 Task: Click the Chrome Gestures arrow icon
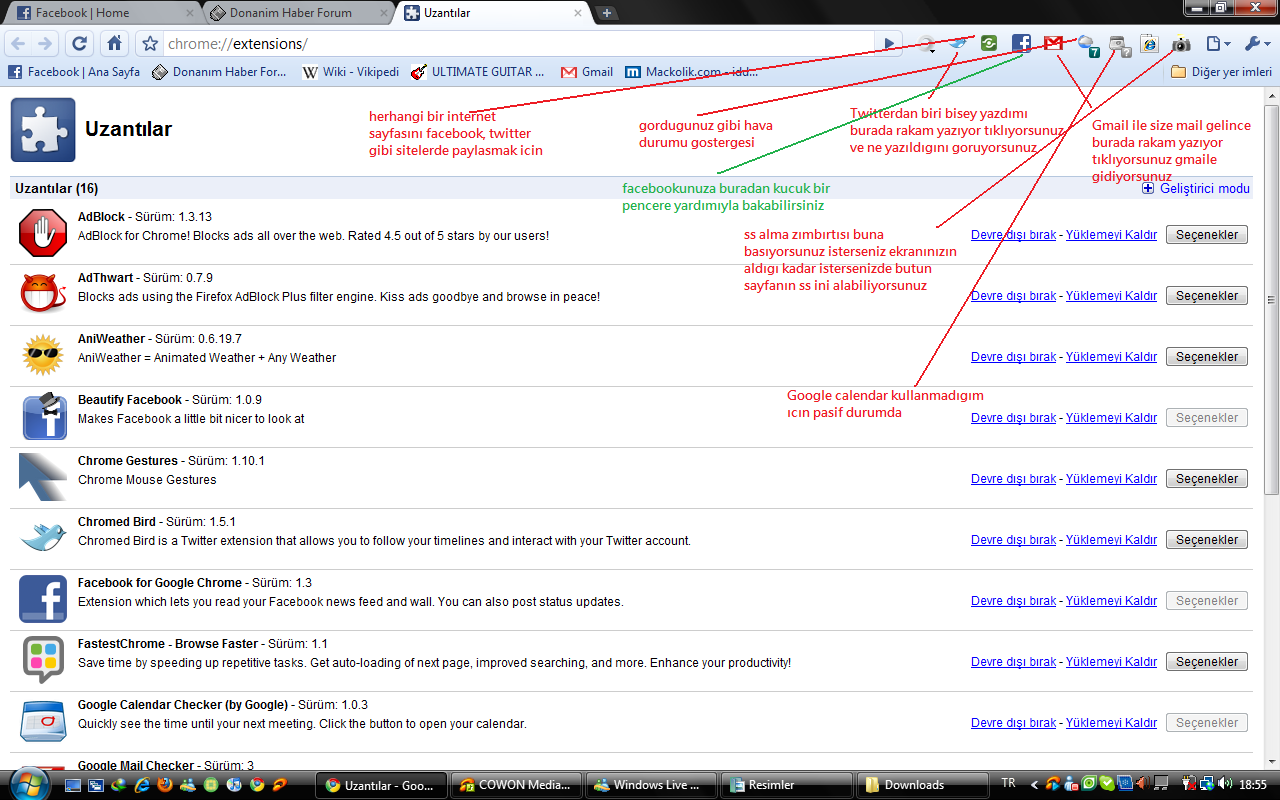coord(43,478)
